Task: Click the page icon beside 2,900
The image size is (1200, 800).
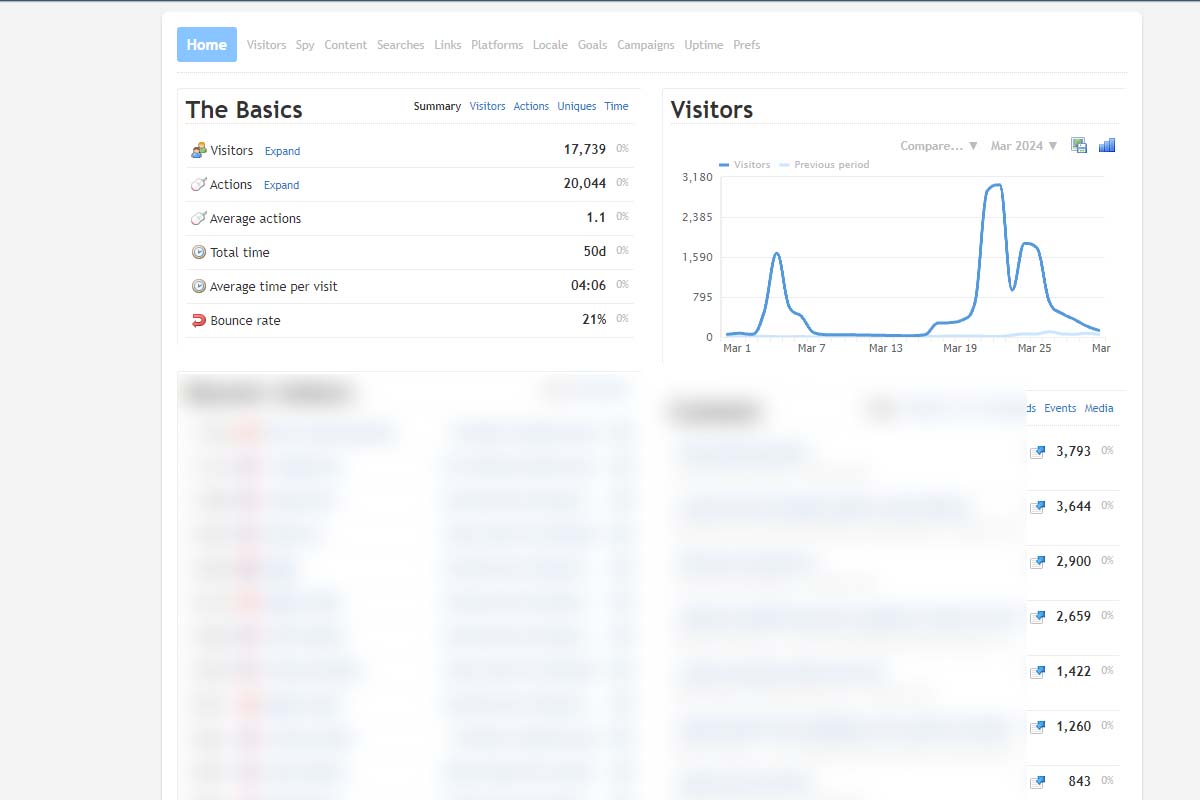Action: pyautogui.click(x=1037, y=562)
